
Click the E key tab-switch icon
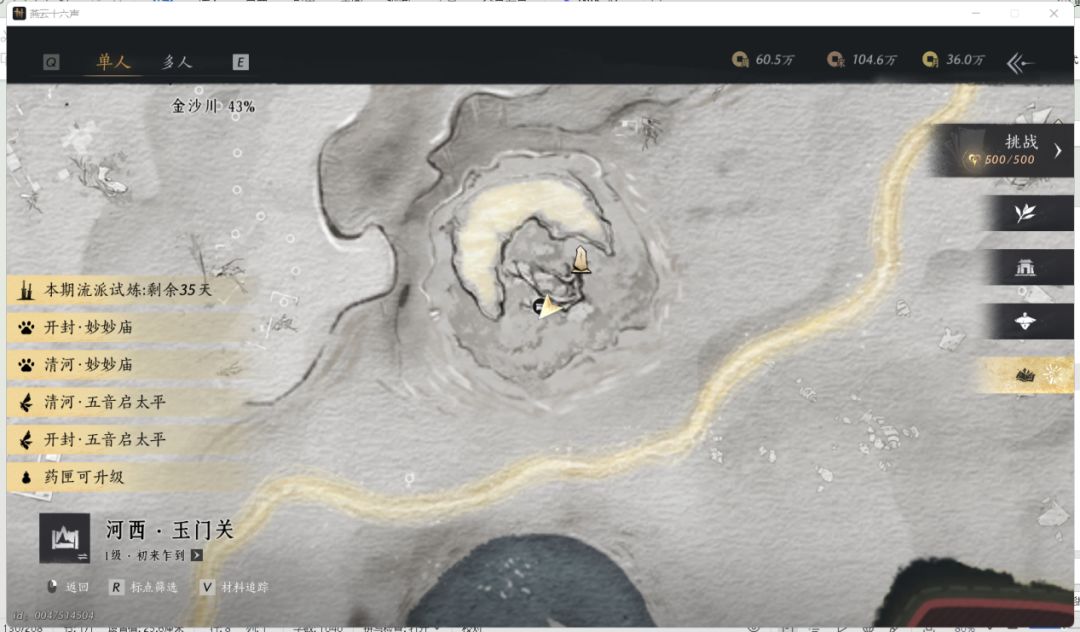[240, 63]
